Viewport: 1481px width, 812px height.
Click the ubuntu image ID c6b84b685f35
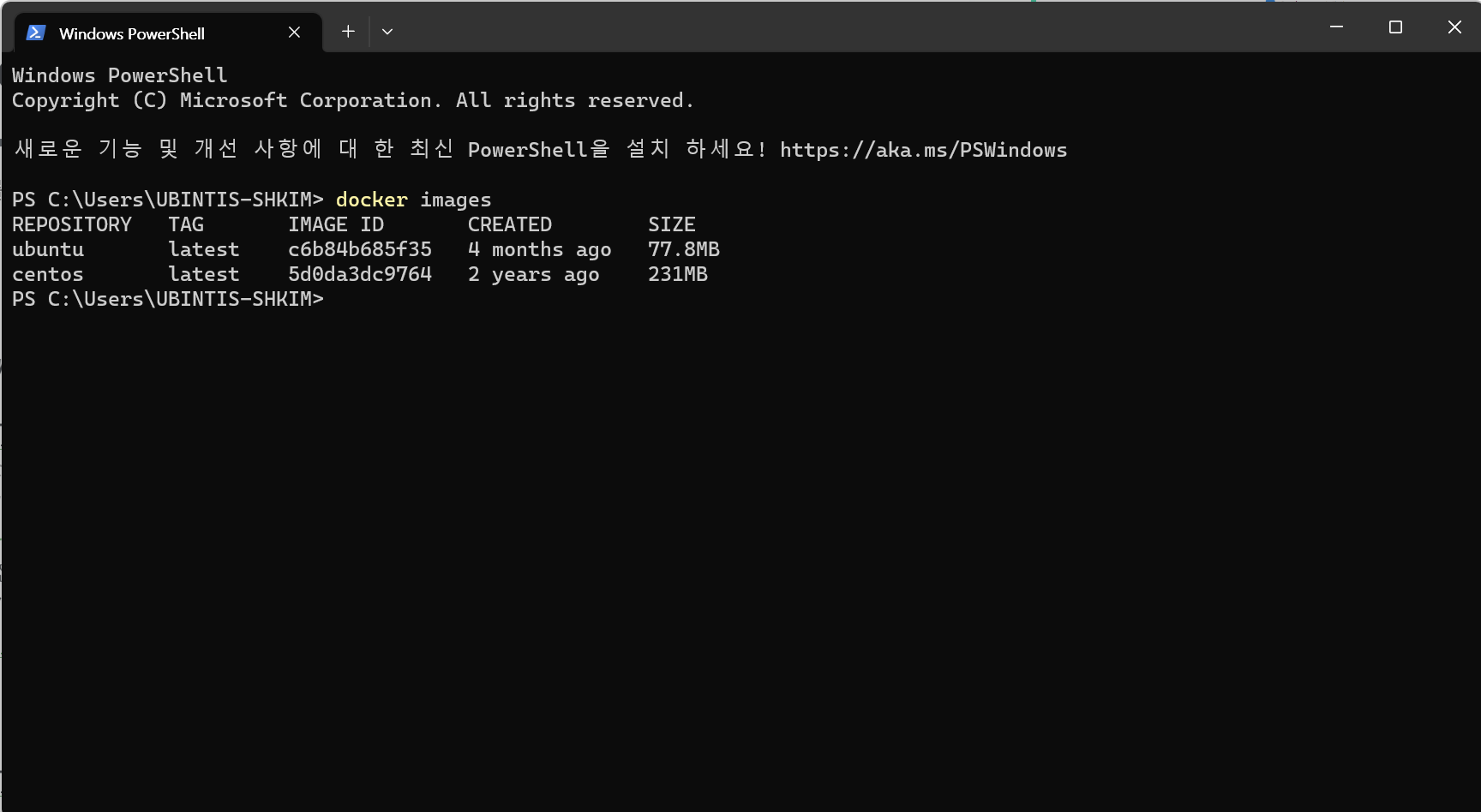pyautogui.click(x=360, y=248)
